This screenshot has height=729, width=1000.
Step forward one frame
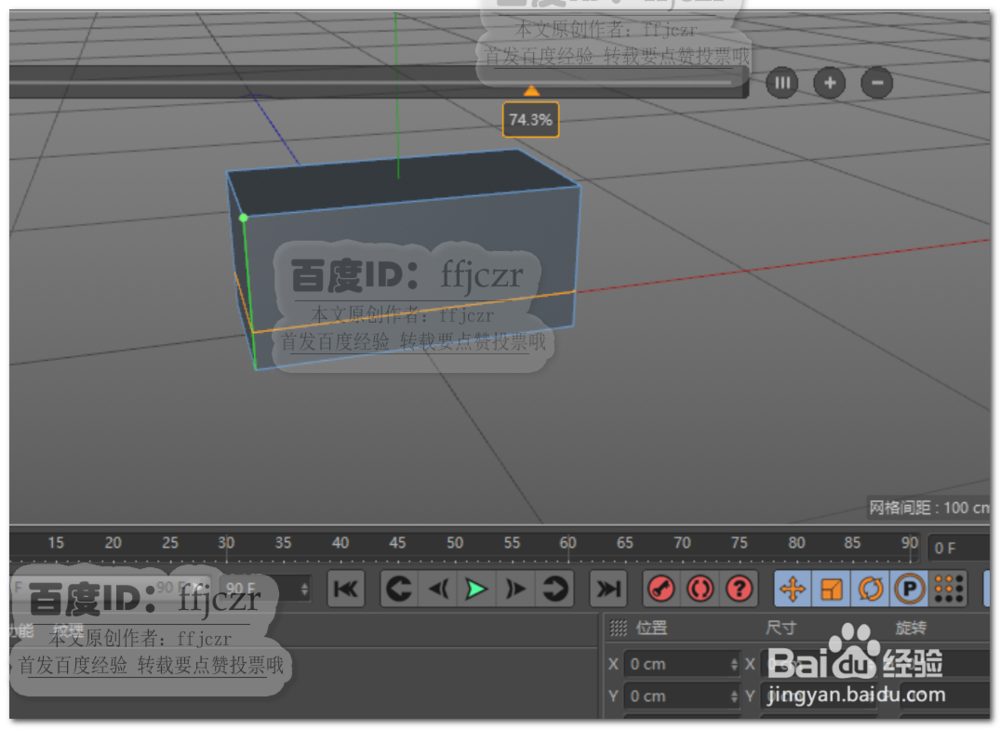point(515,589)
